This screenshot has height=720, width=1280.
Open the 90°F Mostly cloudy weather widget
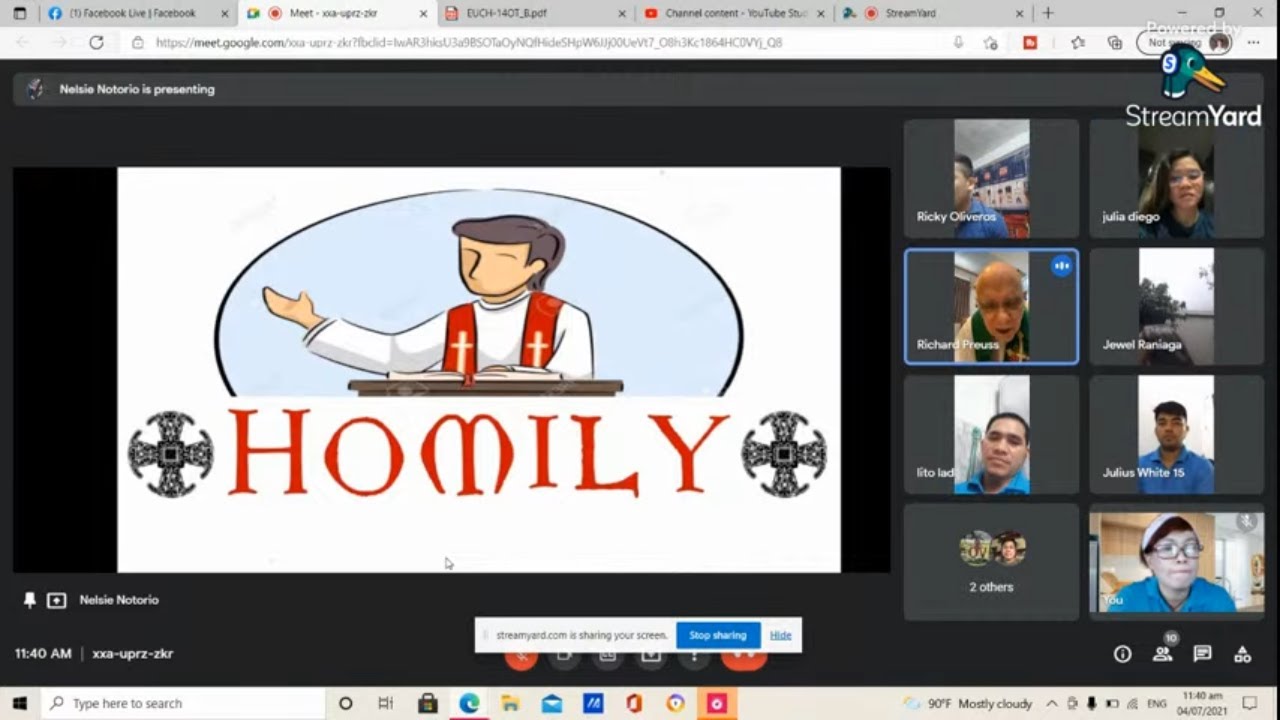pyautogui.click(x=968, y=703)
